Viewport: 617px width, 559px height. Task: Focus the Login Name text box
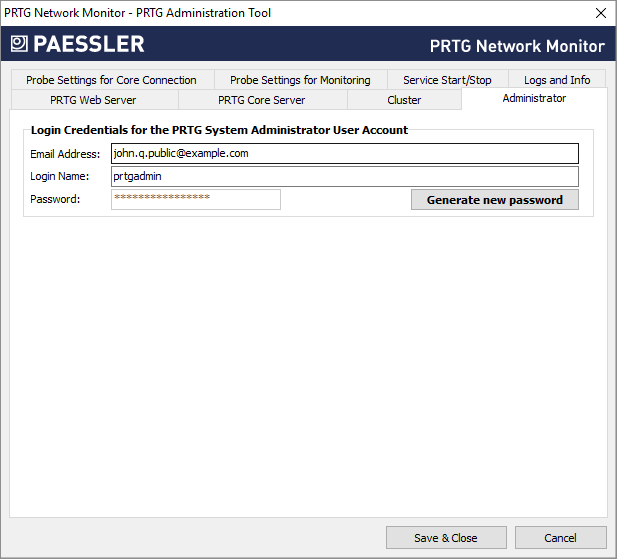tap(344, 176)
